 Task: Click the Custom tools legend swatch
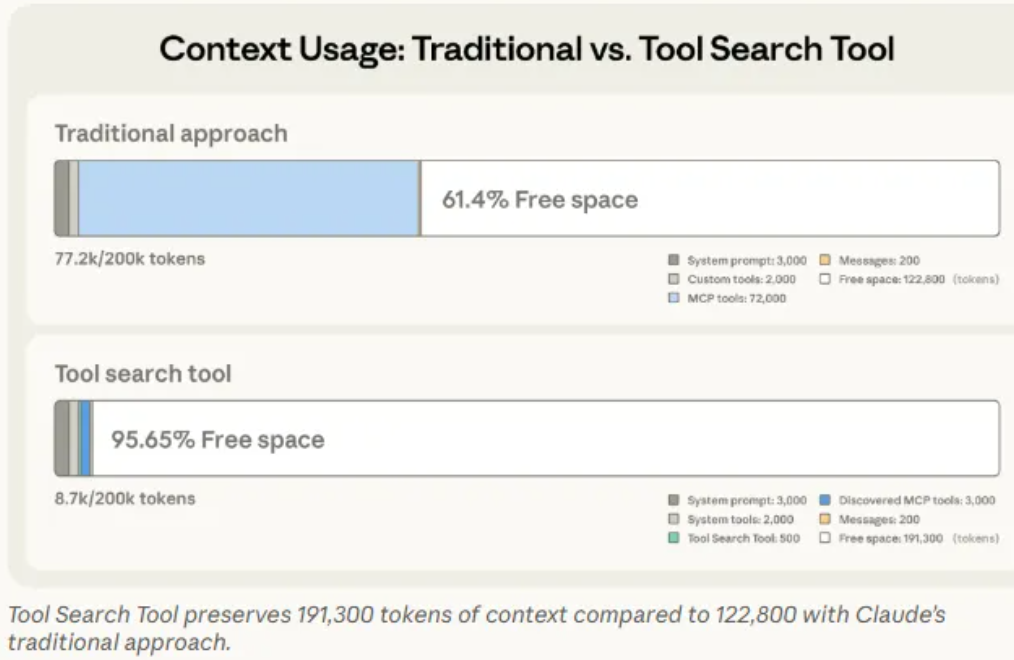[x=674, y=280]
